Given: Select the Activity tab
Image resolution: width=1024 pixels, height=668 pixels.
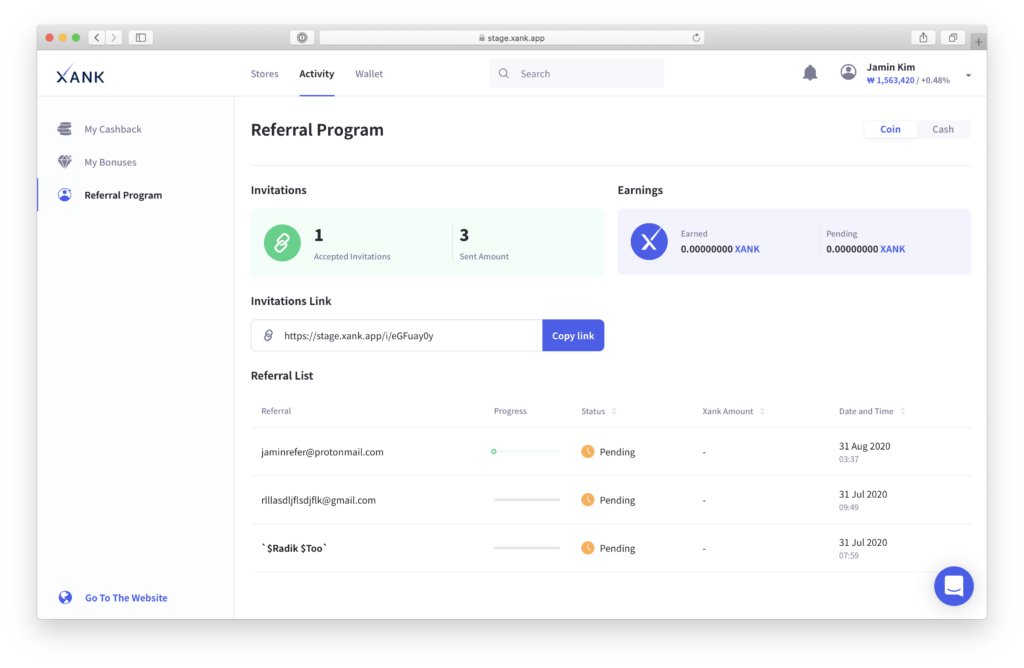Looking at the screenshot, I should click(x=317, y=74).
